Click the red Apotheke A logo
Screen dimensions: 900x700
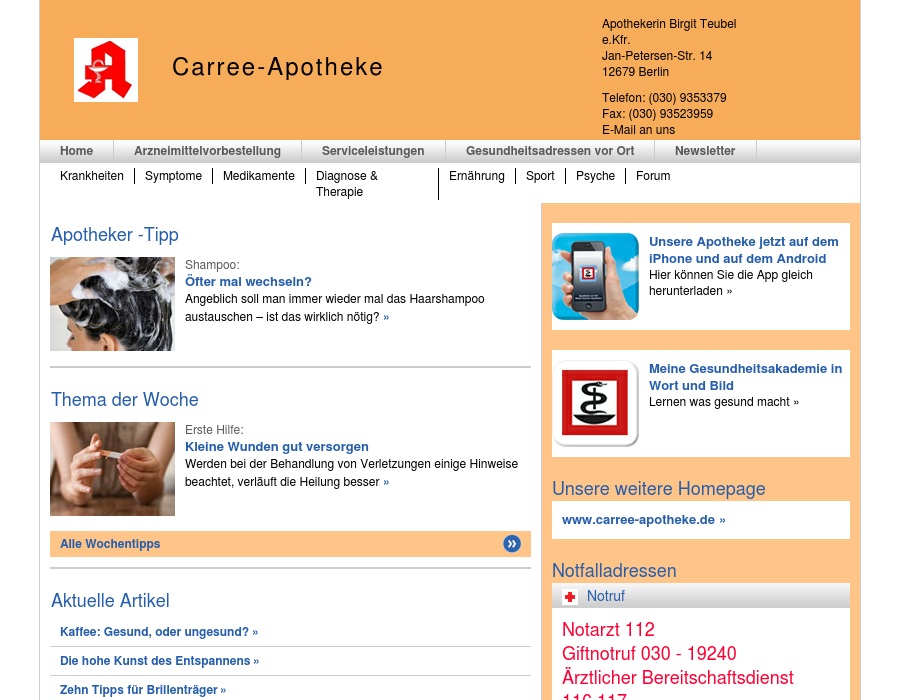106,70
